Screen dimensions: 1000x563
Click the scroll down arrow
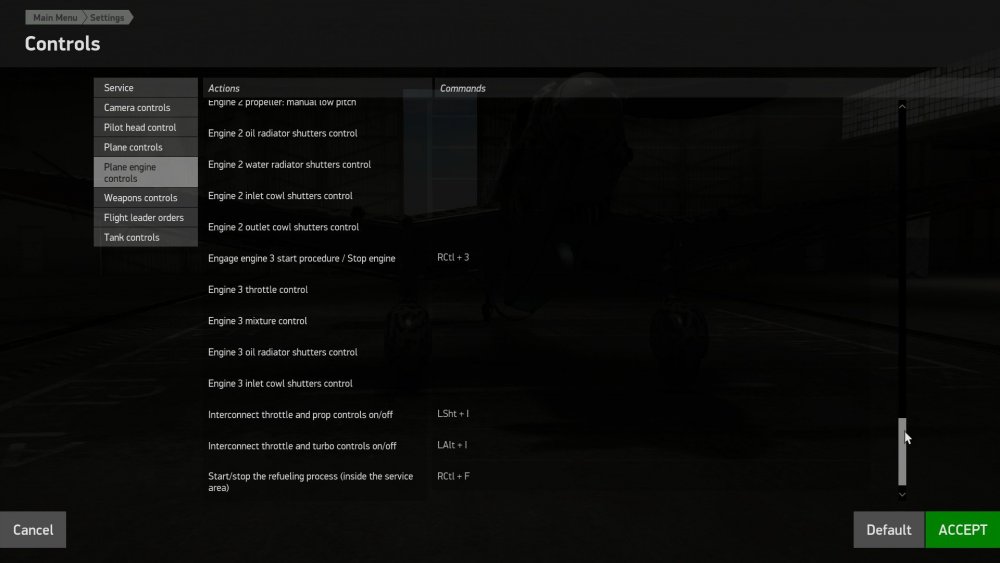click(x=902, y=494)
